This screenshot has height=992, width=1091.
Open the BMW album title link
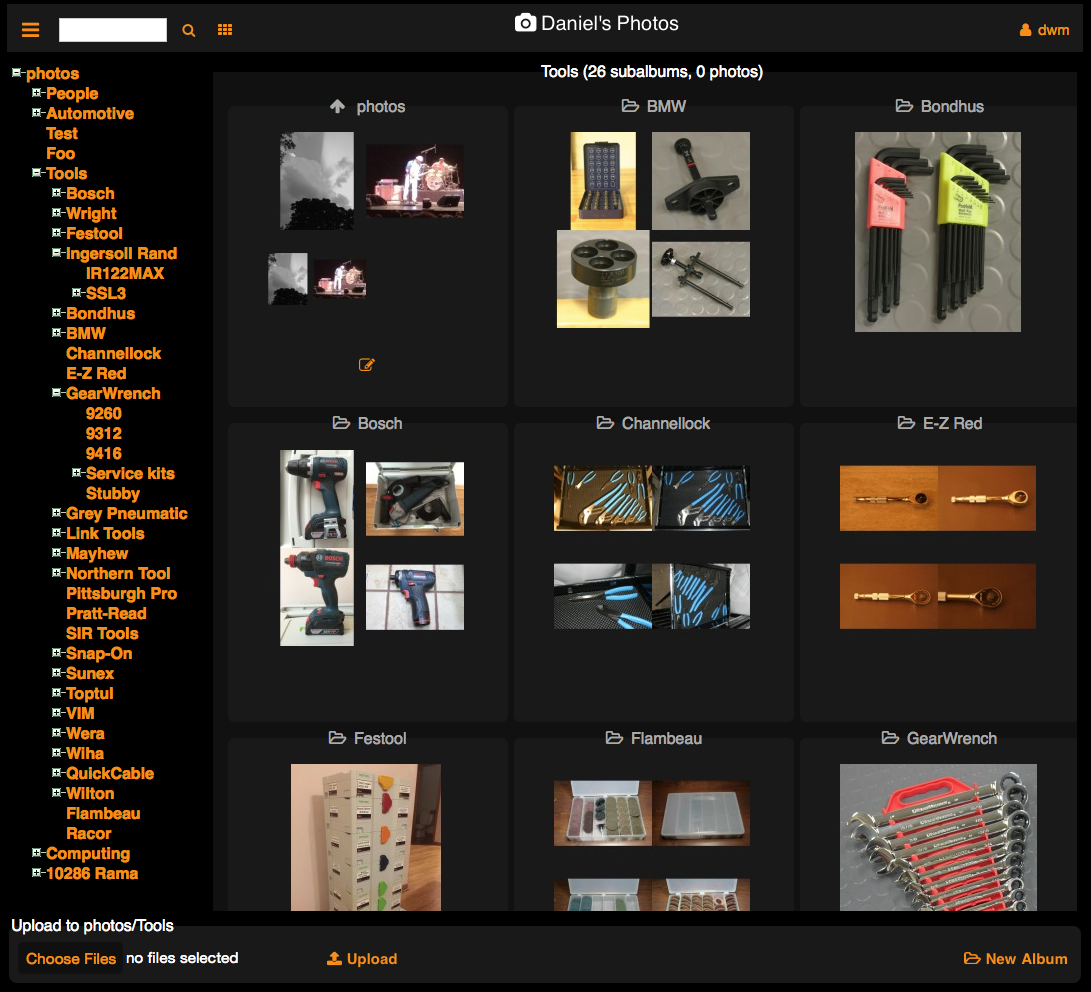(666, 106)
